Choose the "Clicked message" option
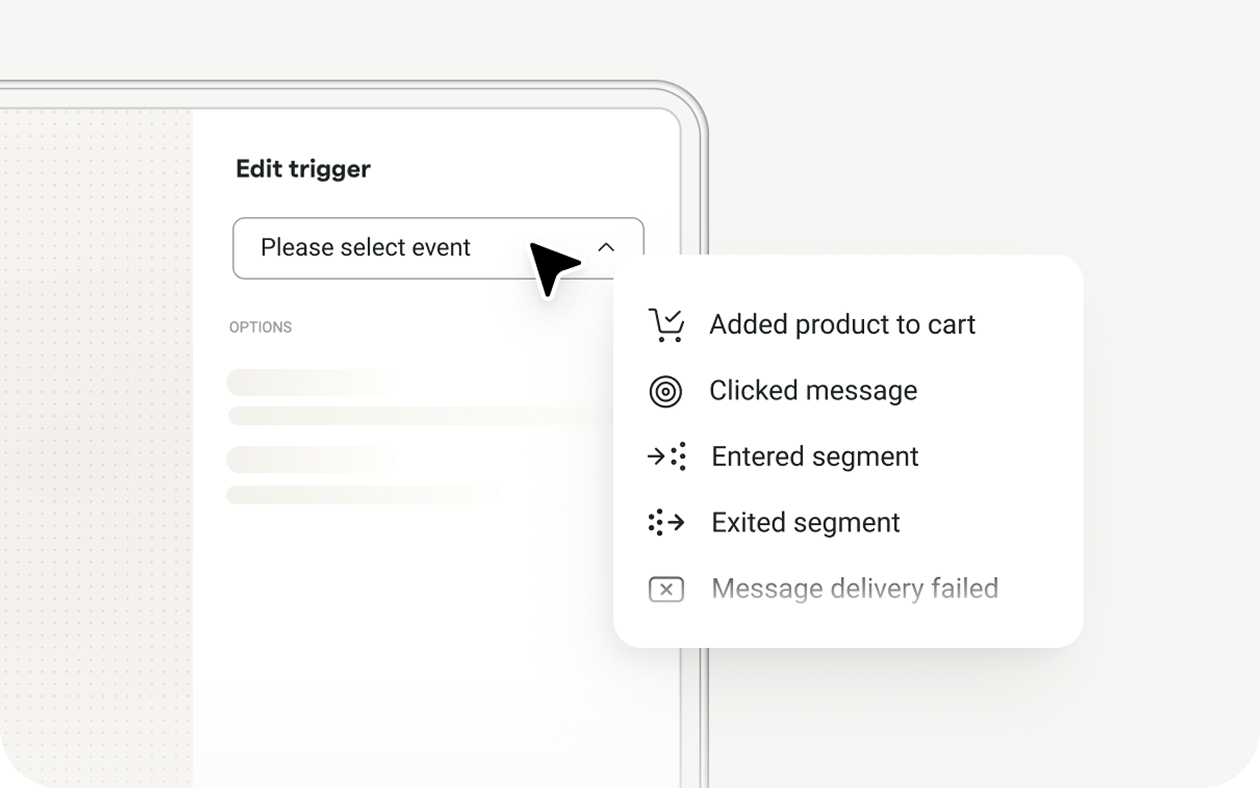This screenshot has height=788, width=1260. tap(813, 391)
